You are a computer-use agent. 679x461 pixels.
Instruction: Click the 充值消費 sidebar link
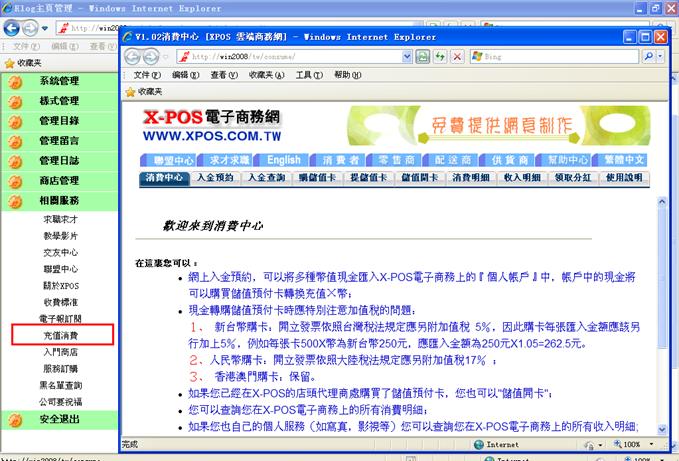(61, 335)
